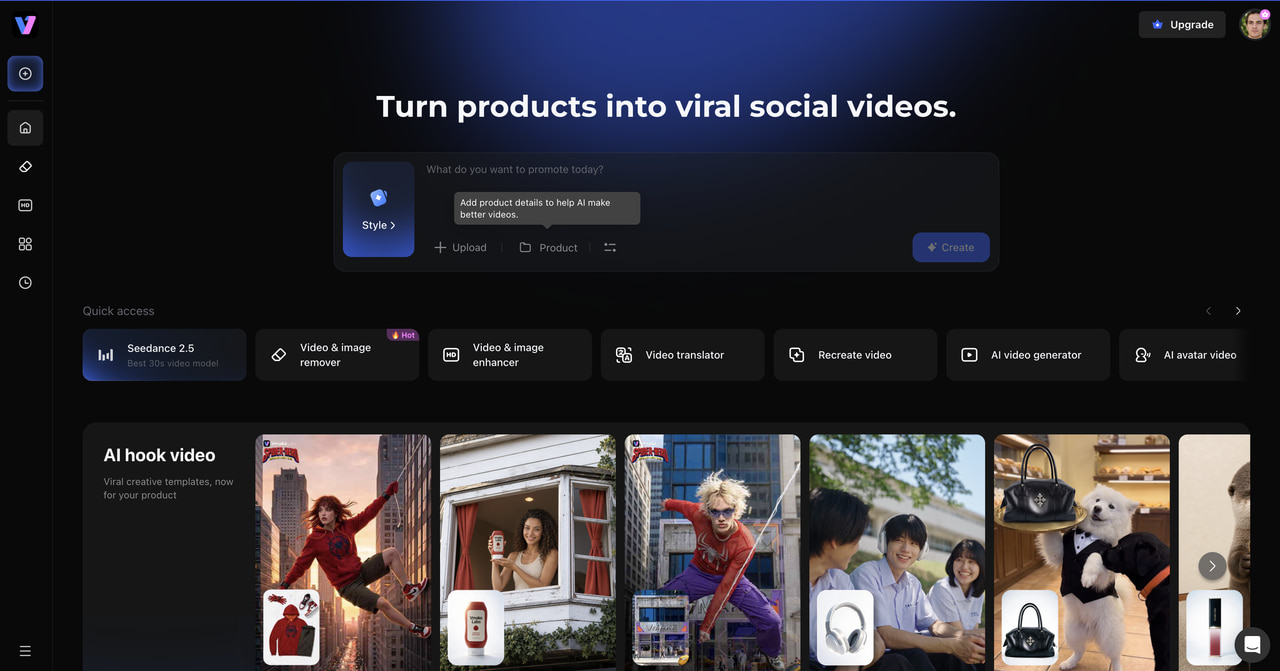Click the Quick access label
Screen dimensions: 1280x671
click(119, 311)
